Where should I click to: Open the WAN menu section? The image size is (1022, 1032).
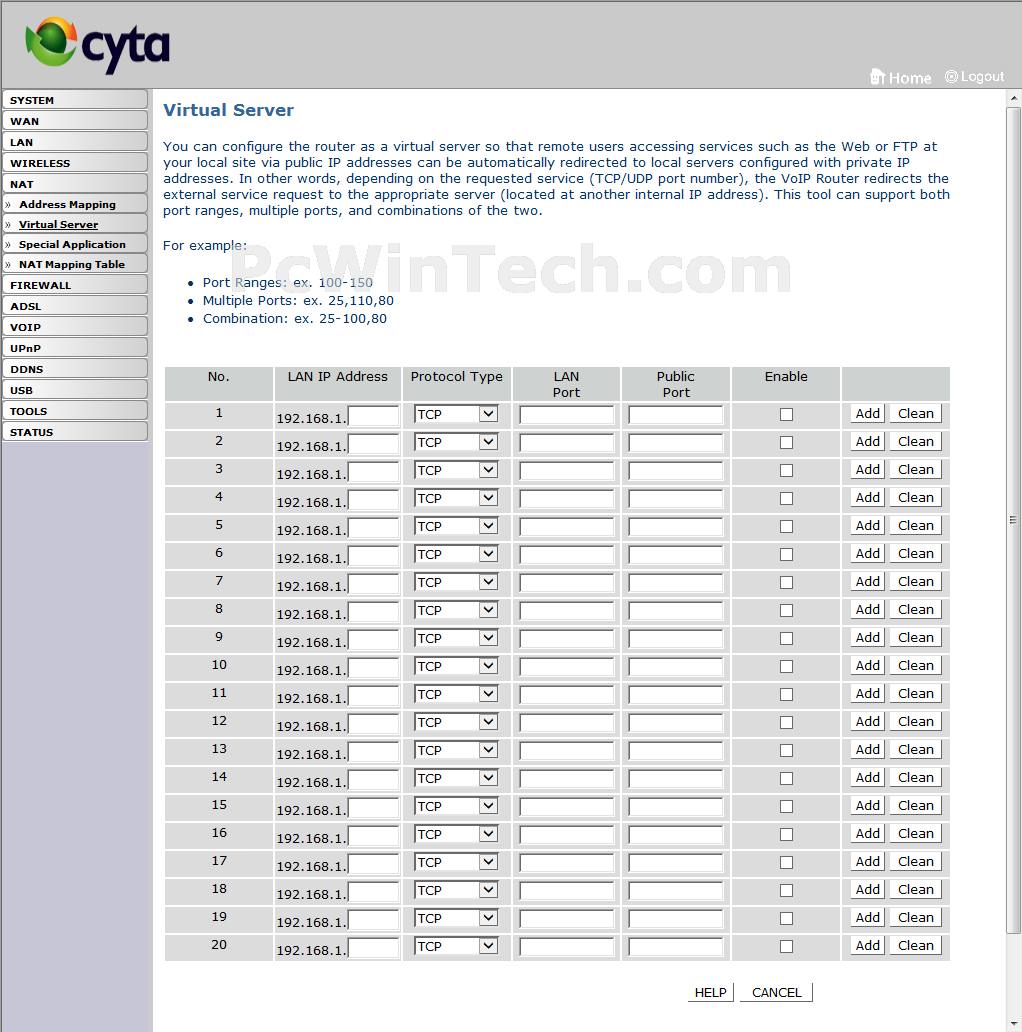75,121
